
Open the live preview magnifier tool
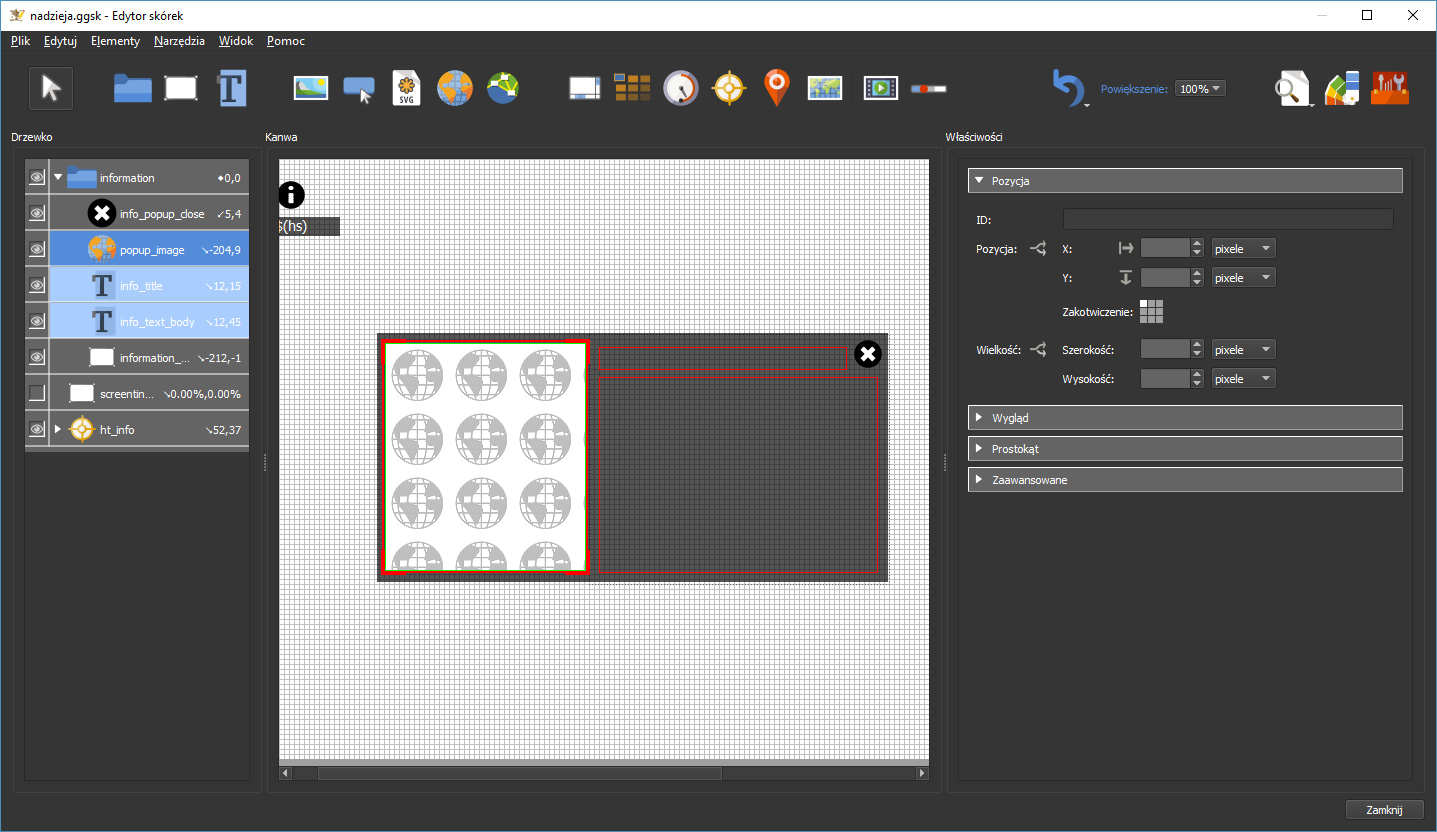1292,88
